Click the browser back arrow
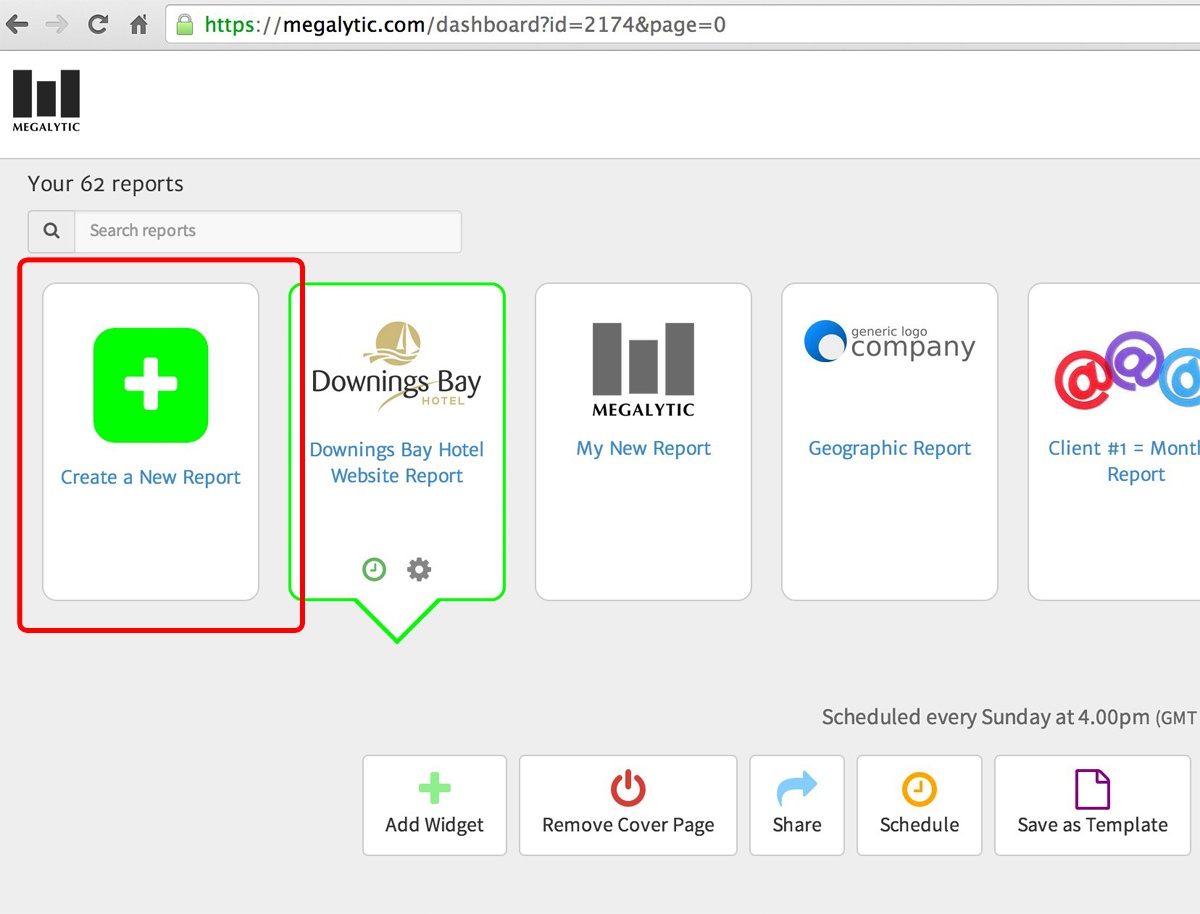This screenshot has height=914, width=1200. click(x=17, y=25)
